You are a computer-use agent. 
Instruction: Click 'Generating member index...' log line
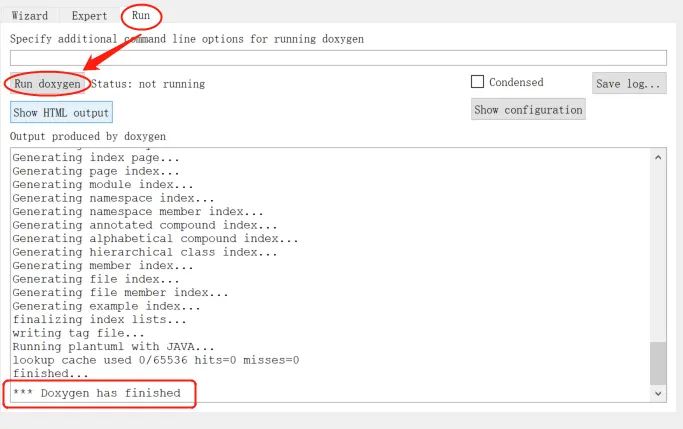[x=103, y=266]
